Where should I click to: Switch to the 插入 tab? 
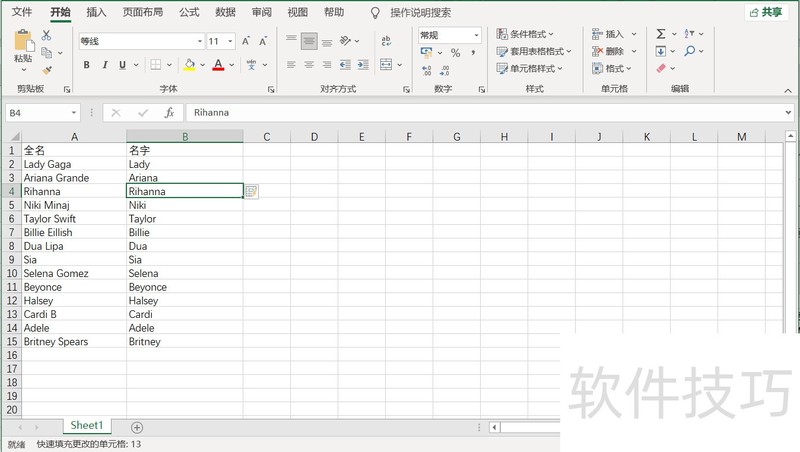pos(96,12)
